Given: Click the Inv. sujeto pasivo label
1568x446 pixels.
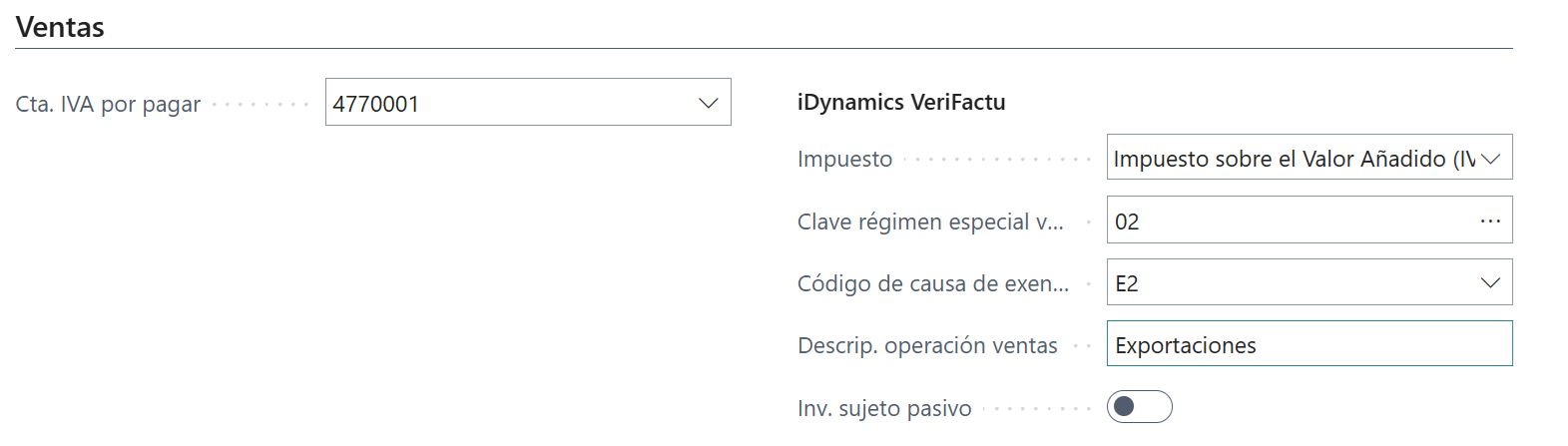Looking at the screenshot, I should [x=884, y=408].
